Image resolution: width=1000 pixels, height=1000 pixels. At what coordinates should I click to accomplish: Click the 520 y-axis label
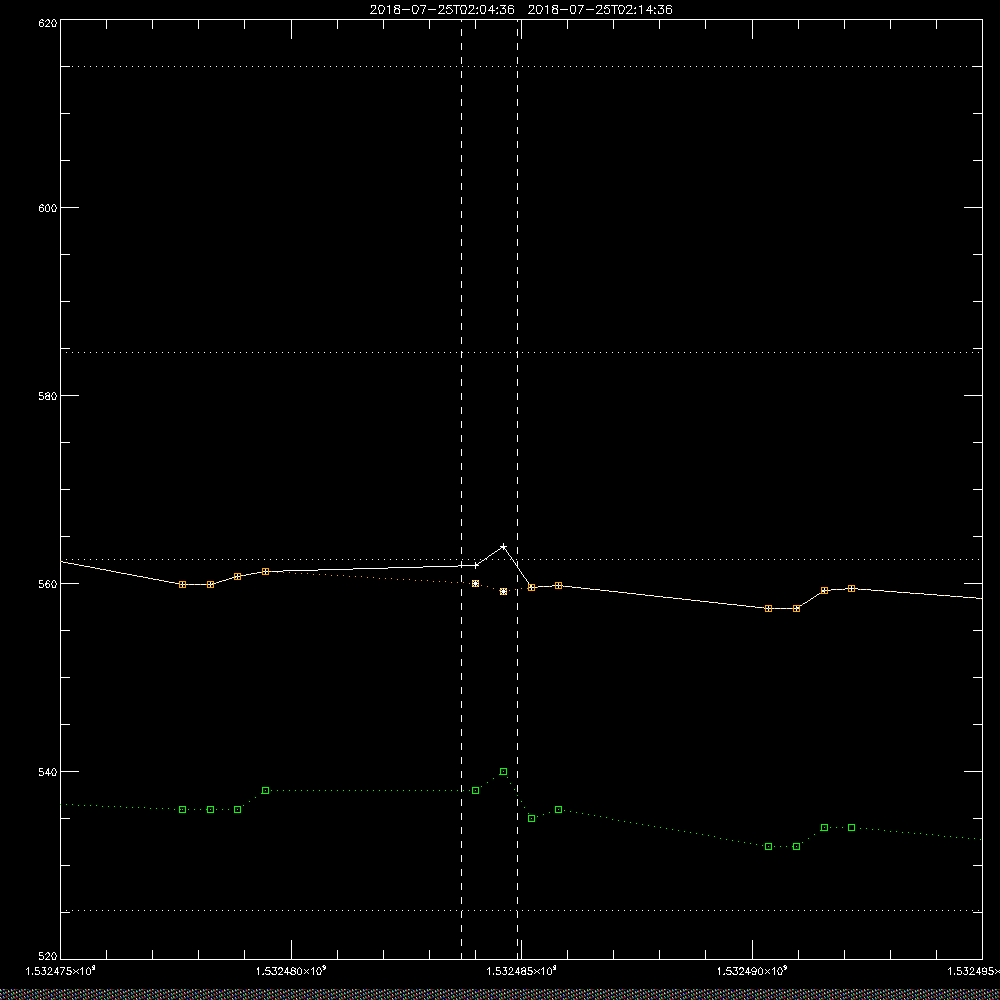(x=48, y=956)
